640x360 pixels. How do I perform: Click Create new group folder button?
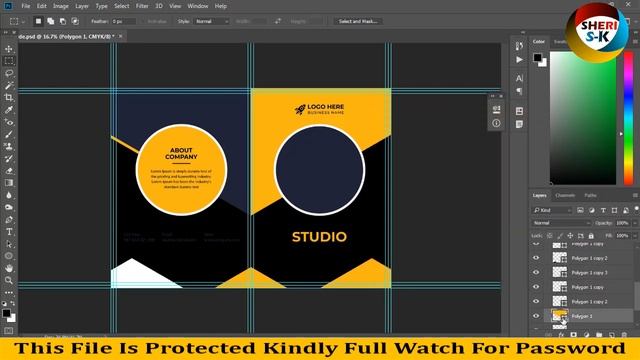click(599, 335)
